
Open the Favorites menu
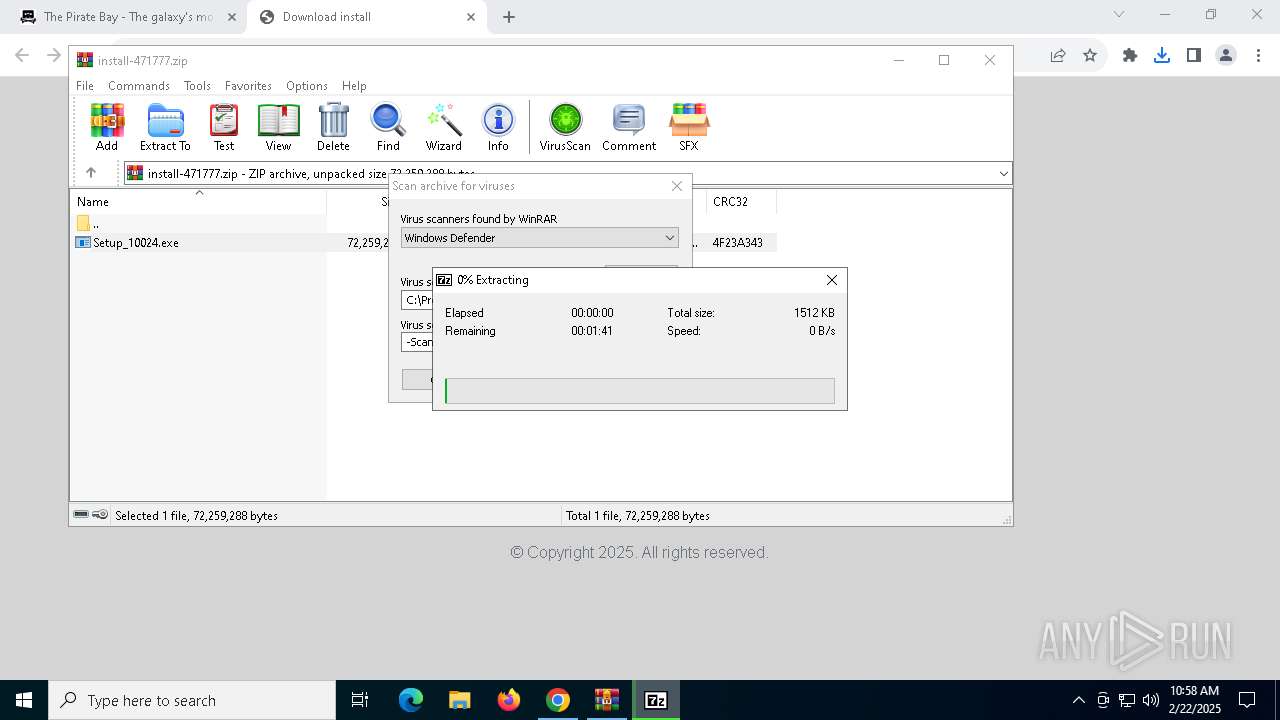(248, 86)
